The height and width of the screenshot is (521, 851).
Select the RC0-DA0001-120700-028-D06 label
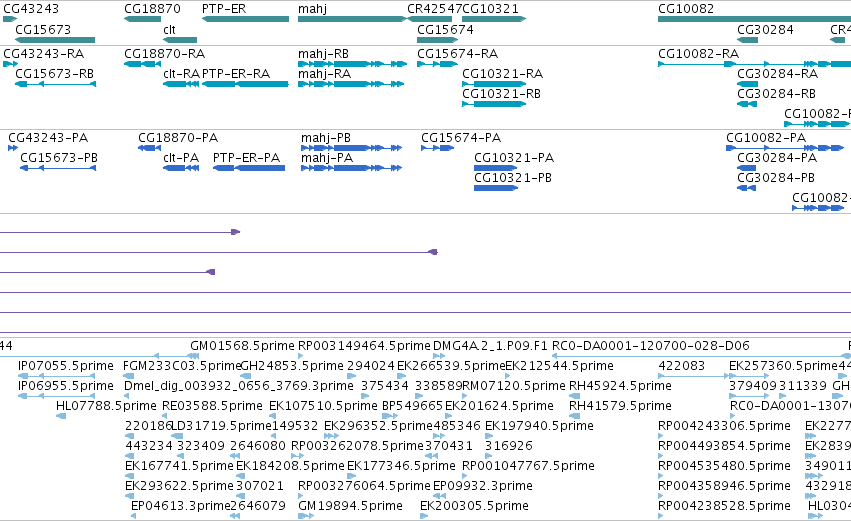point(651,346)
